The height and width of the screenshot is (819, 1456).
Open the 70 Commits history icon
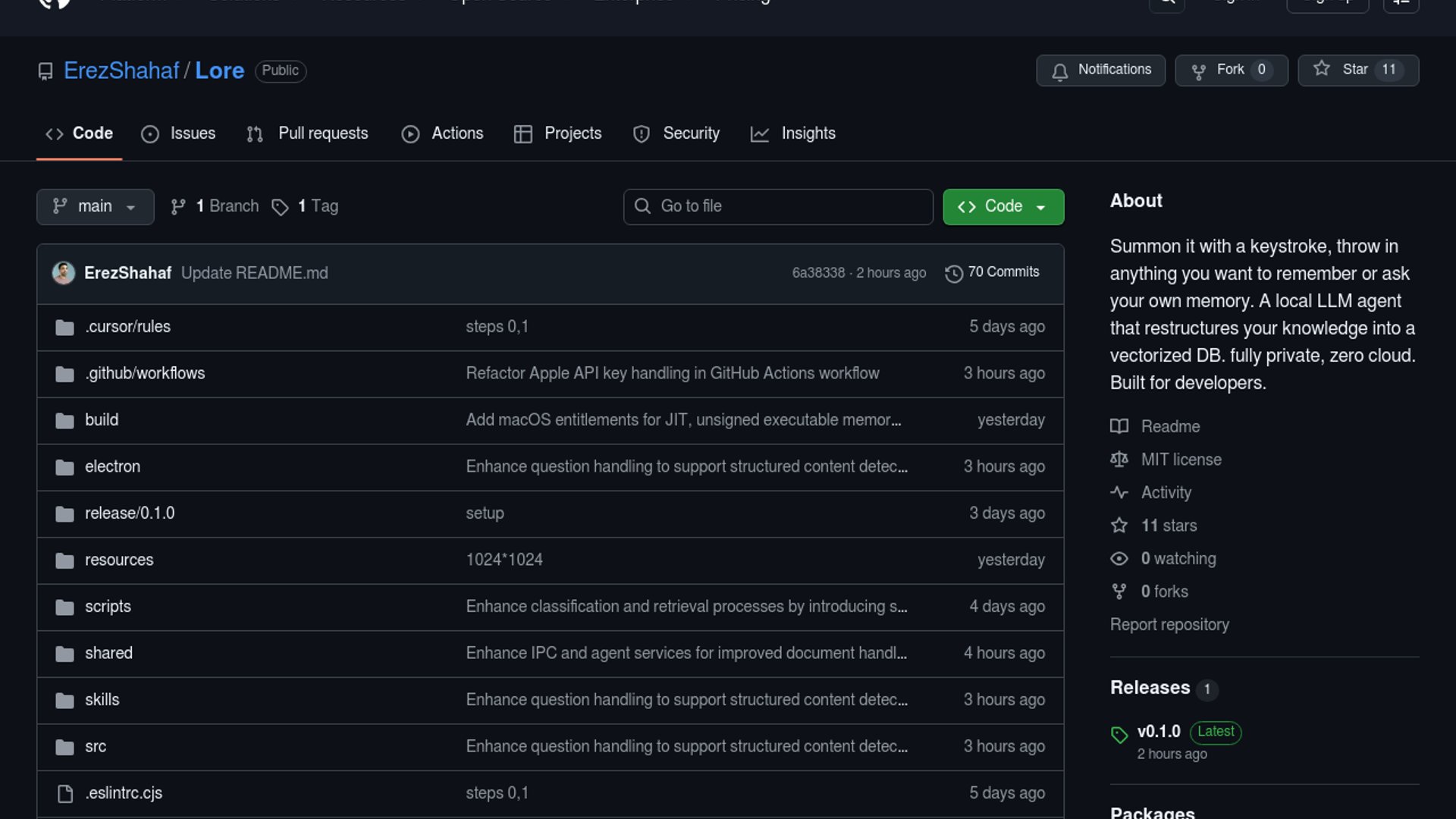click(953, 273)
